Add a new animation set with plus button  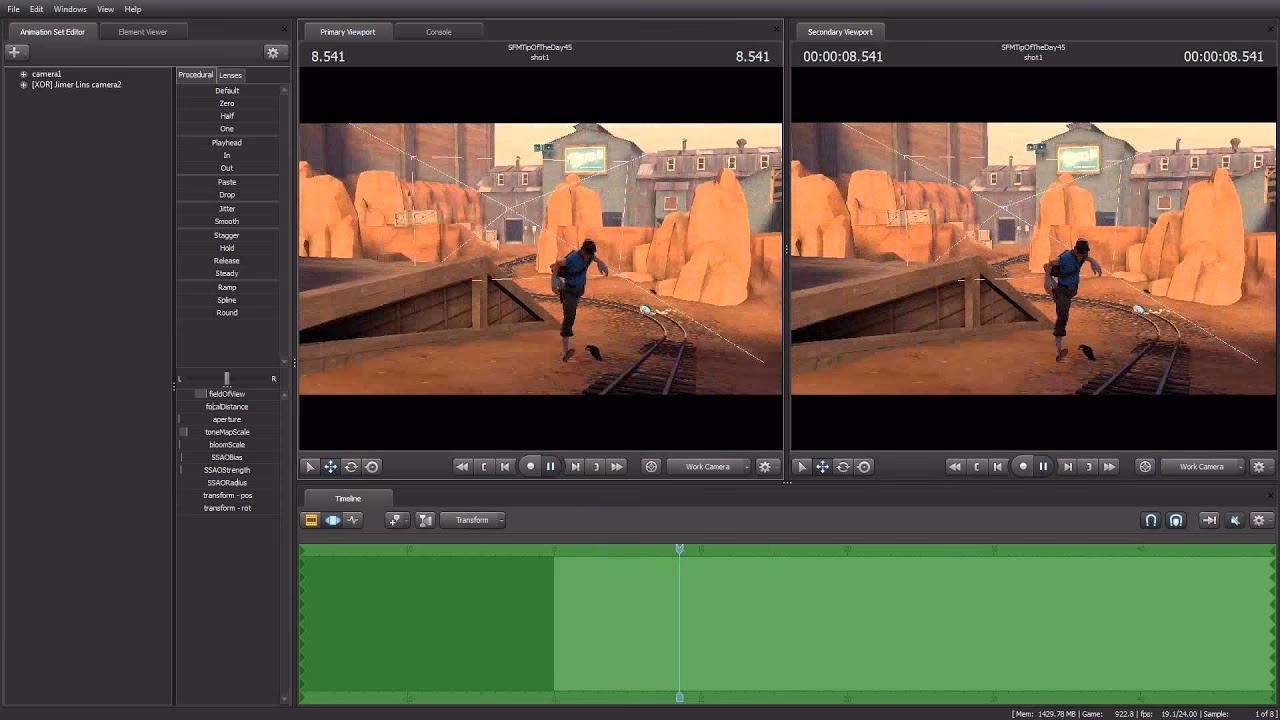pyautogui.click(x=17, y=52)
